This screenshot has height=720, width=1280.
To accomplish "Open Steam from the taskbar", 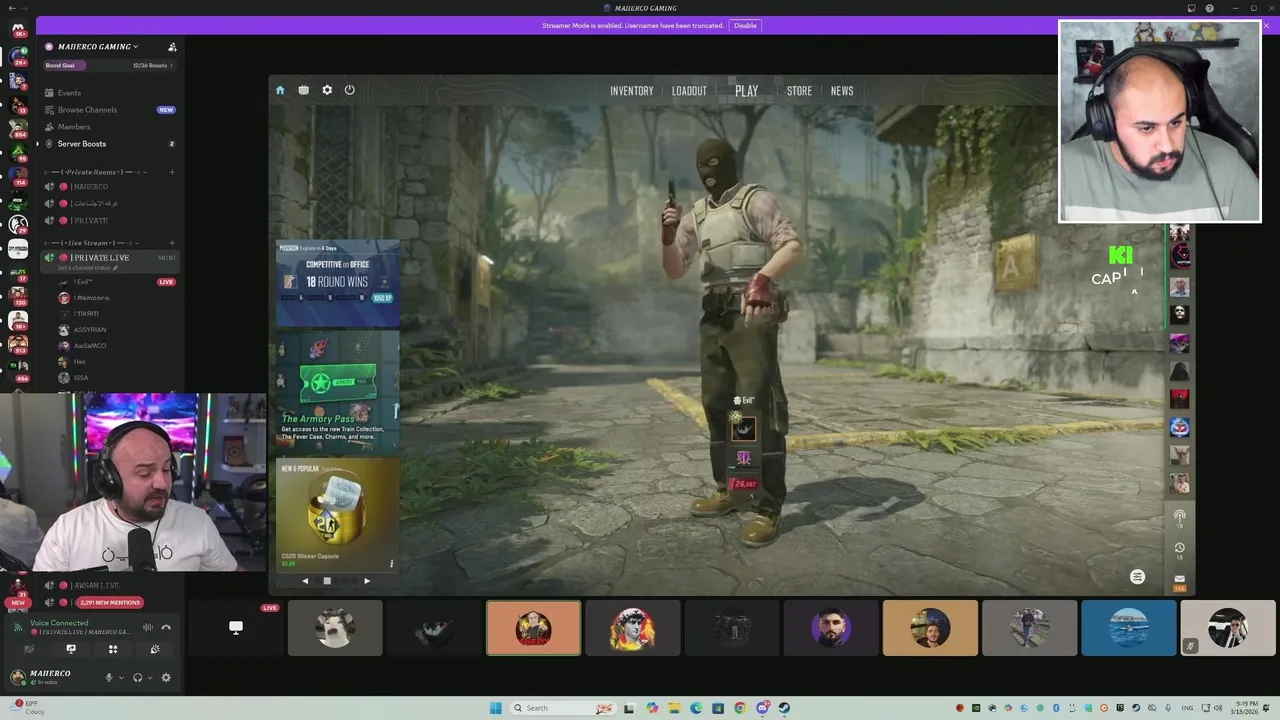I will [x=784, y=708].
